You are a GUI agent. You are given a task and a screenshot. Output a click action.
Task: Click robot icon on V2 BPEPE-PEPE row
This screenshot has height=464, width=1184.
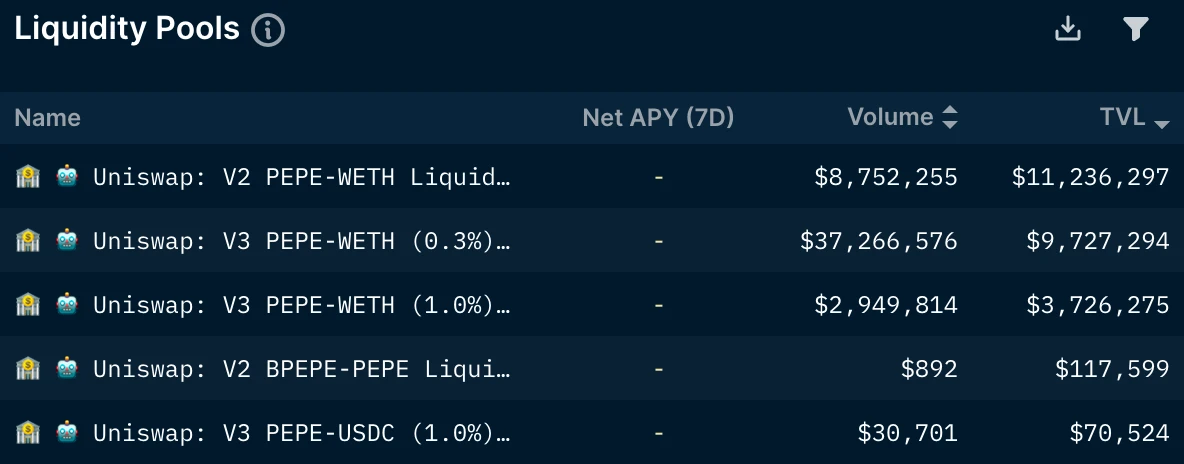(67, 369)
